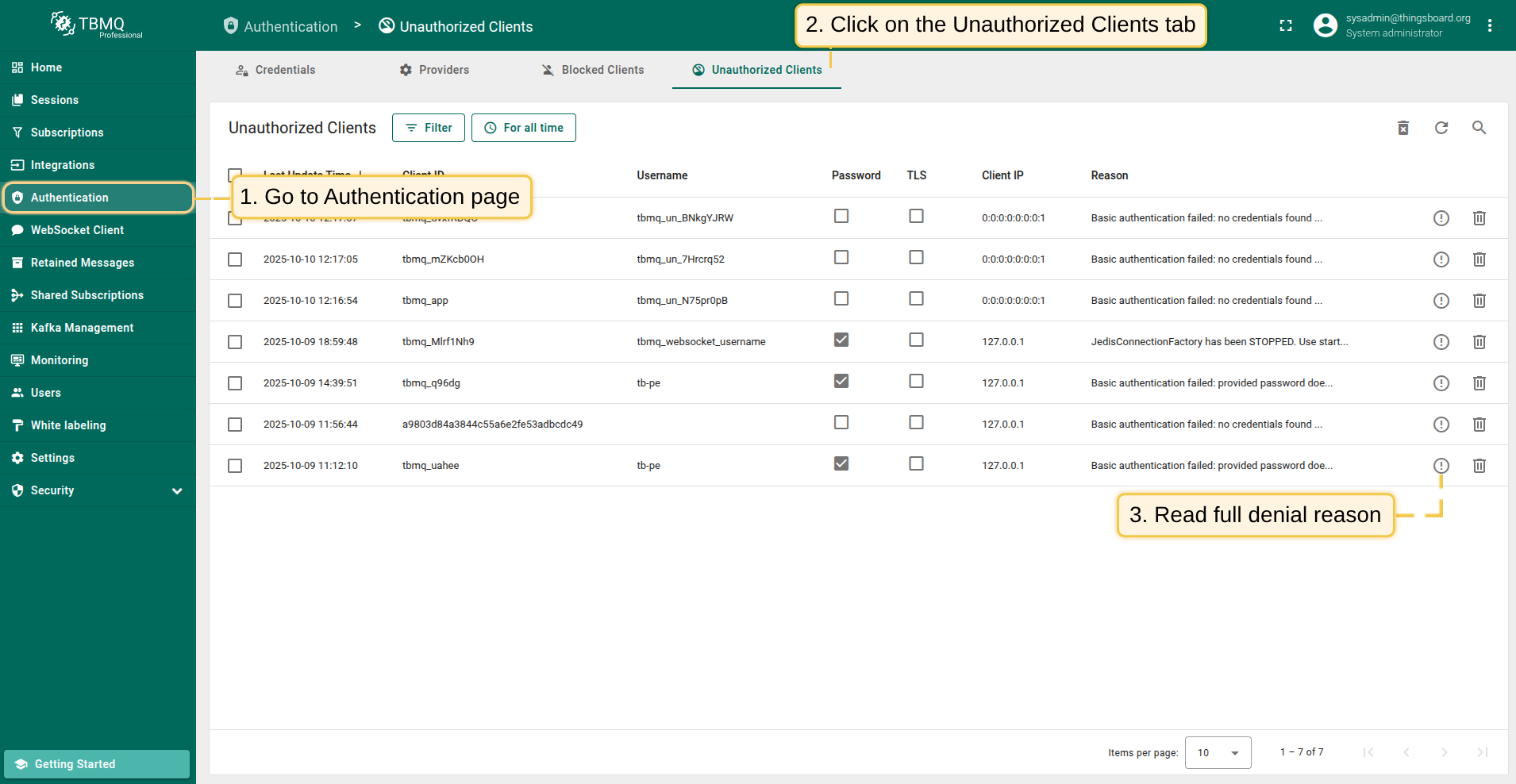Open the three-dot user menu
The image size is (1516, 784).
point(1490,26)
